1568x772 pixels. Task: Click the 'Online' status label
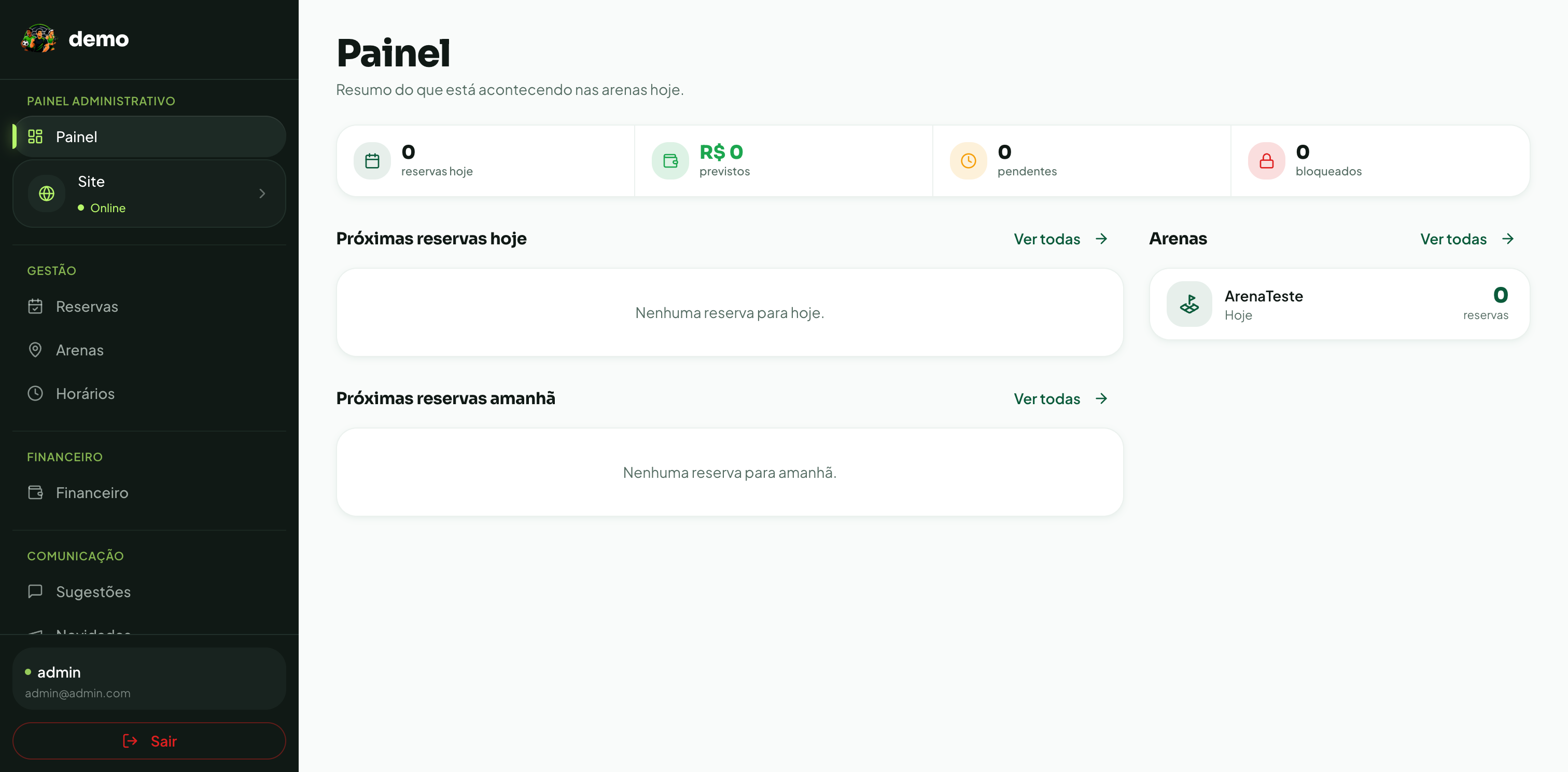pyautogui.click(x=108, y=208)
